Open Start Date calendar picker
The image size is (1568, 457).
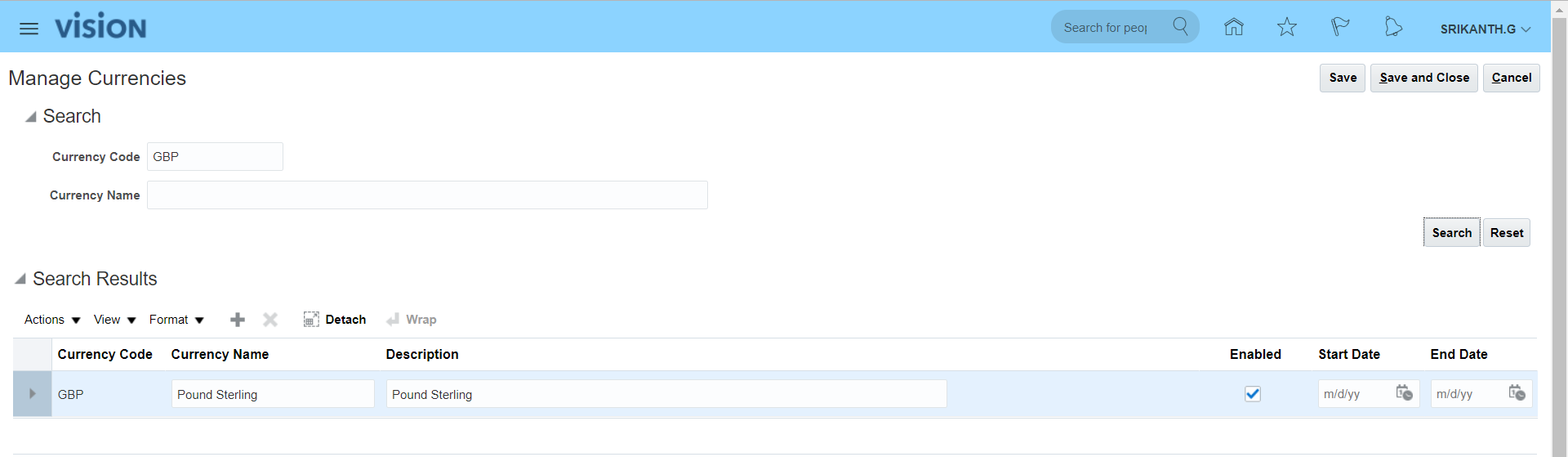pos(1404,393)
